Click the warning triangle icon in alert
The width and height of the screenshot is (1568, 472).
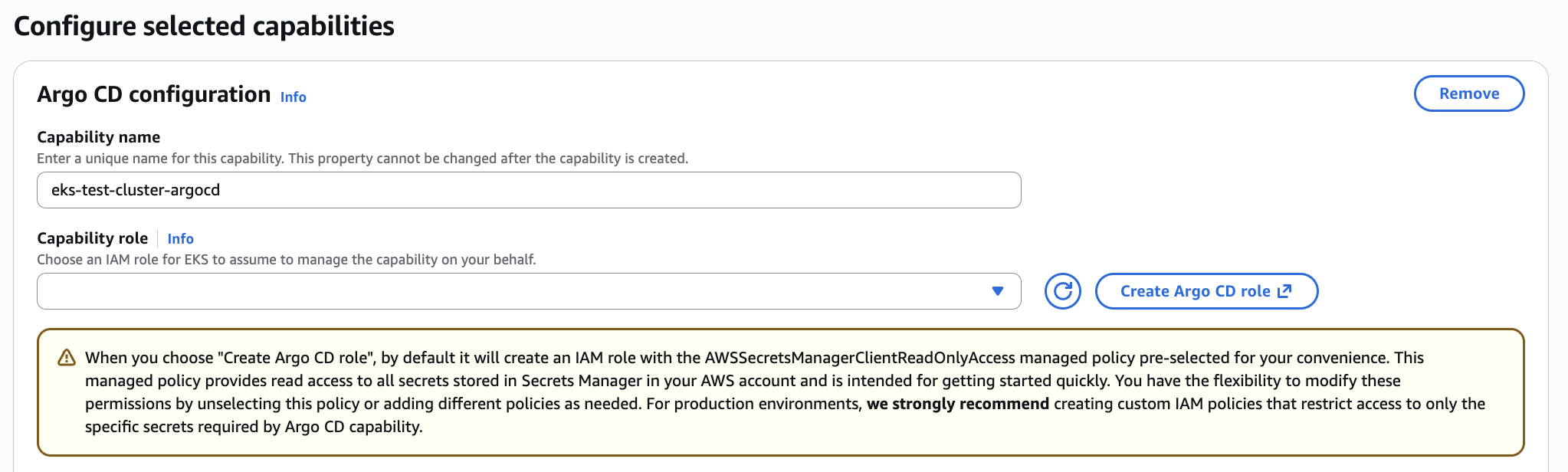point(67,358)
